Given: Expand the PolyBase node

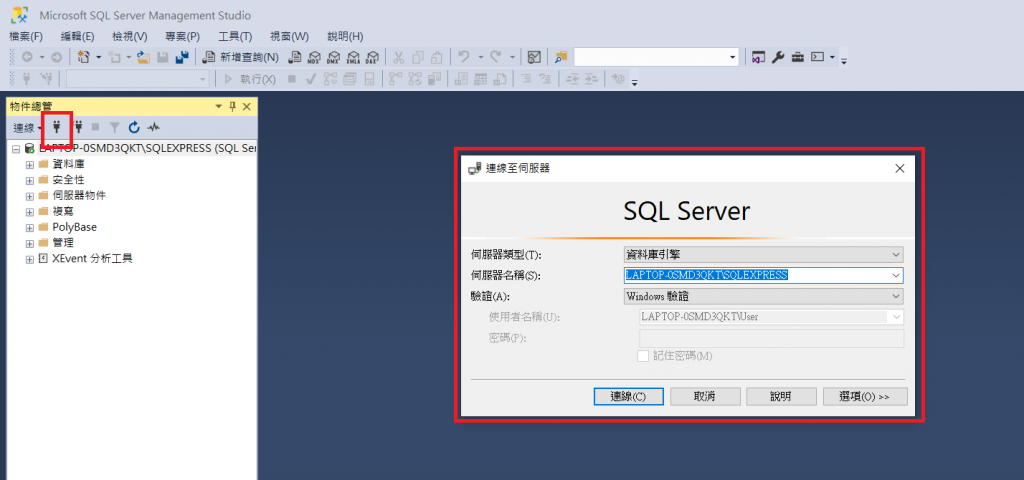Looking at the screenshot, I should (29, 227).
